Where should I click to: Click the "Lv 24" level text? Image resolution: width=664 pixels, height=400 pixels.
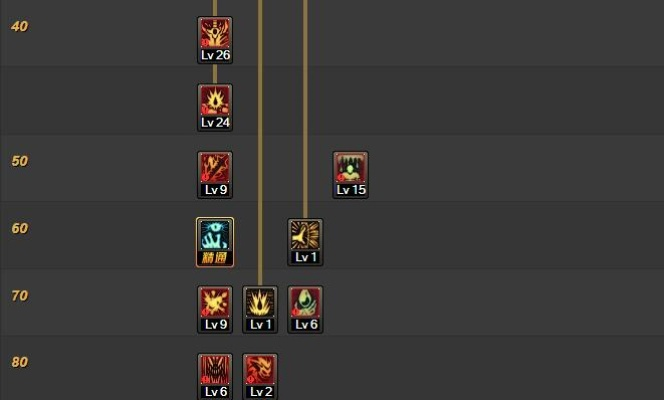[x=215, y=122]
